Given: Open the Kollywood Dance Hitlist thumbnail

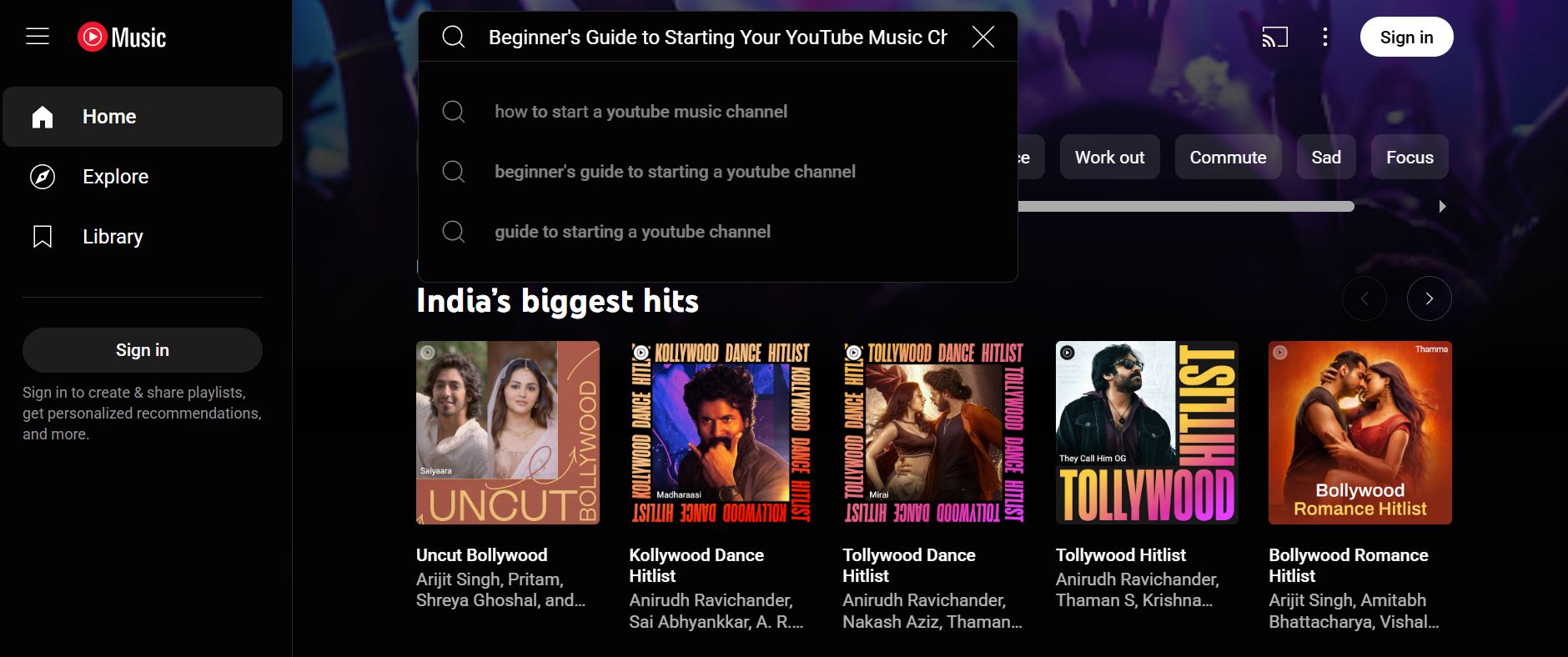Looking at the screenshot, I should (721, 433).
